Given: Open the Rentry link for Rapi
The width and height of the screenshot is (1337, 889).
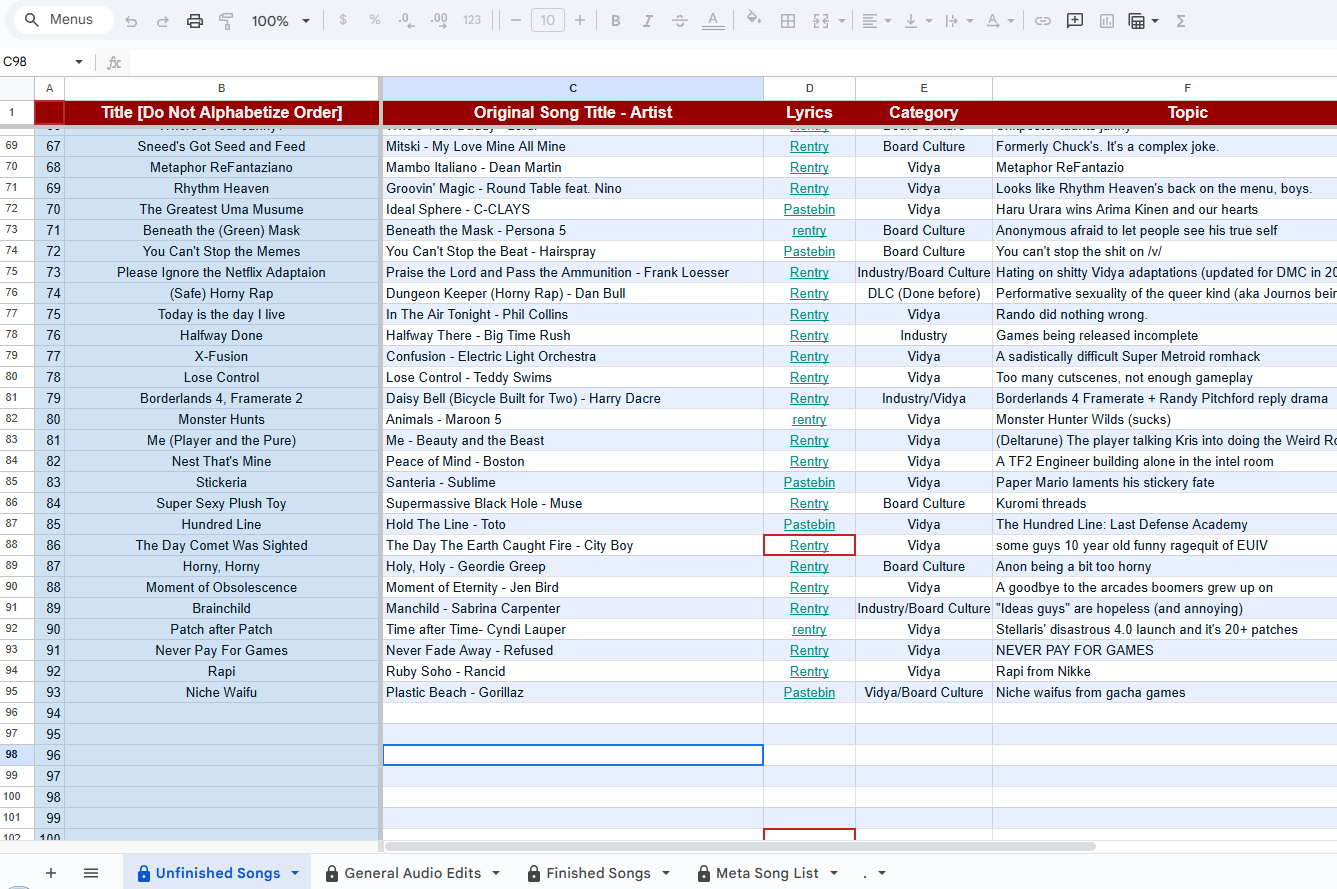Looking at the screenshot, I should [x=809, y=671].
